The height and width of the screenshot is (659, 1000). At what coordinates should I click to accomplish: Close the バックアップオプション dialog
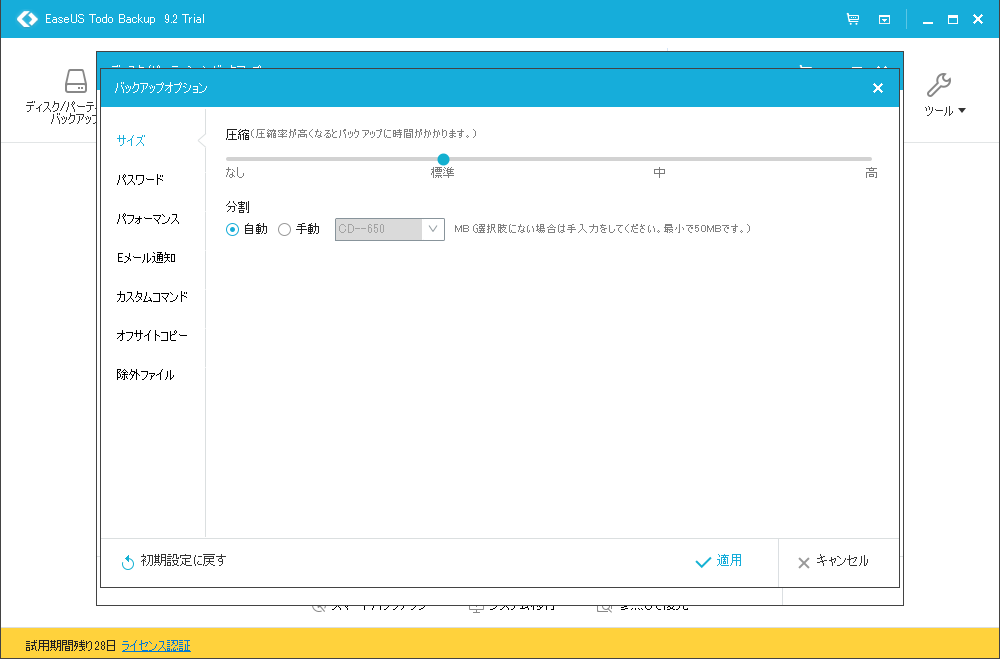click(x=877, y=87)
